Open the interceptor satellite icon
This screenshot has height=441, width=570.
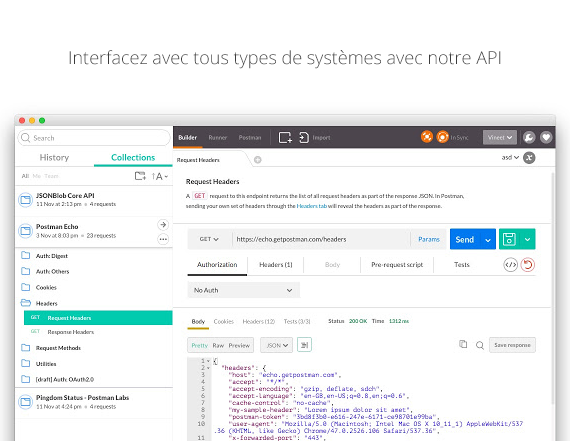(427, 137)
